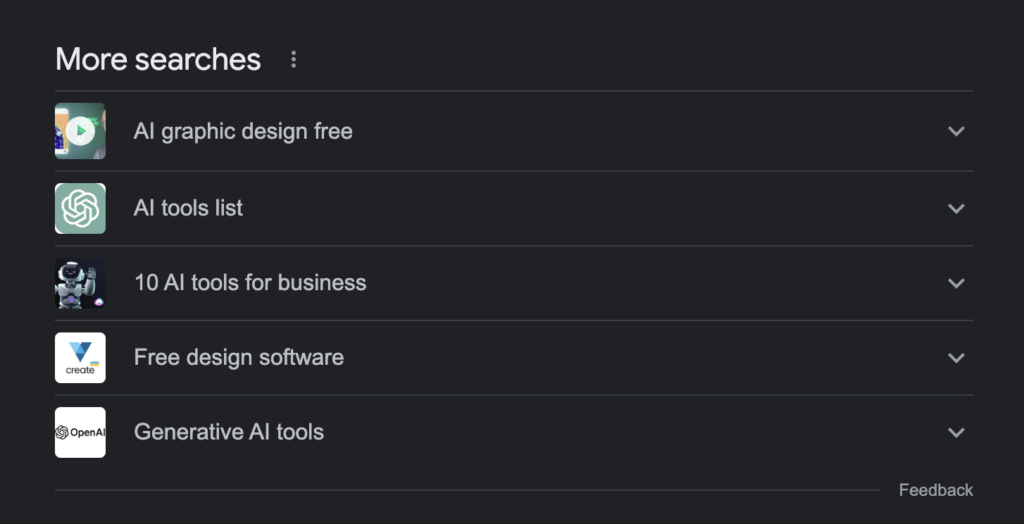Select the 'AI graphic design free' text
This screenshot has height=524, width=1024.
[243, 131]
